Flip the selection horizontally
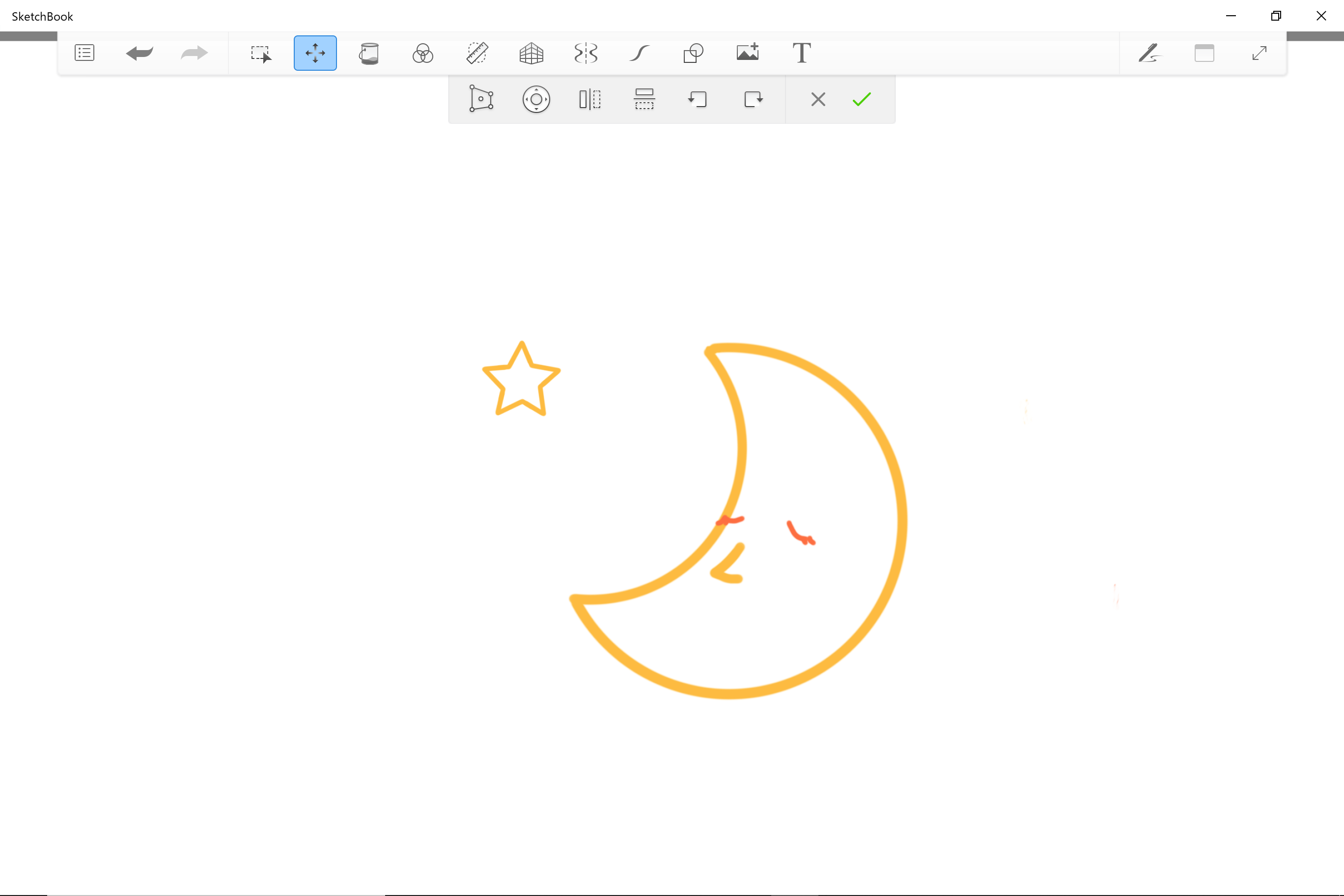1344x896 pixels. (589, 99)
